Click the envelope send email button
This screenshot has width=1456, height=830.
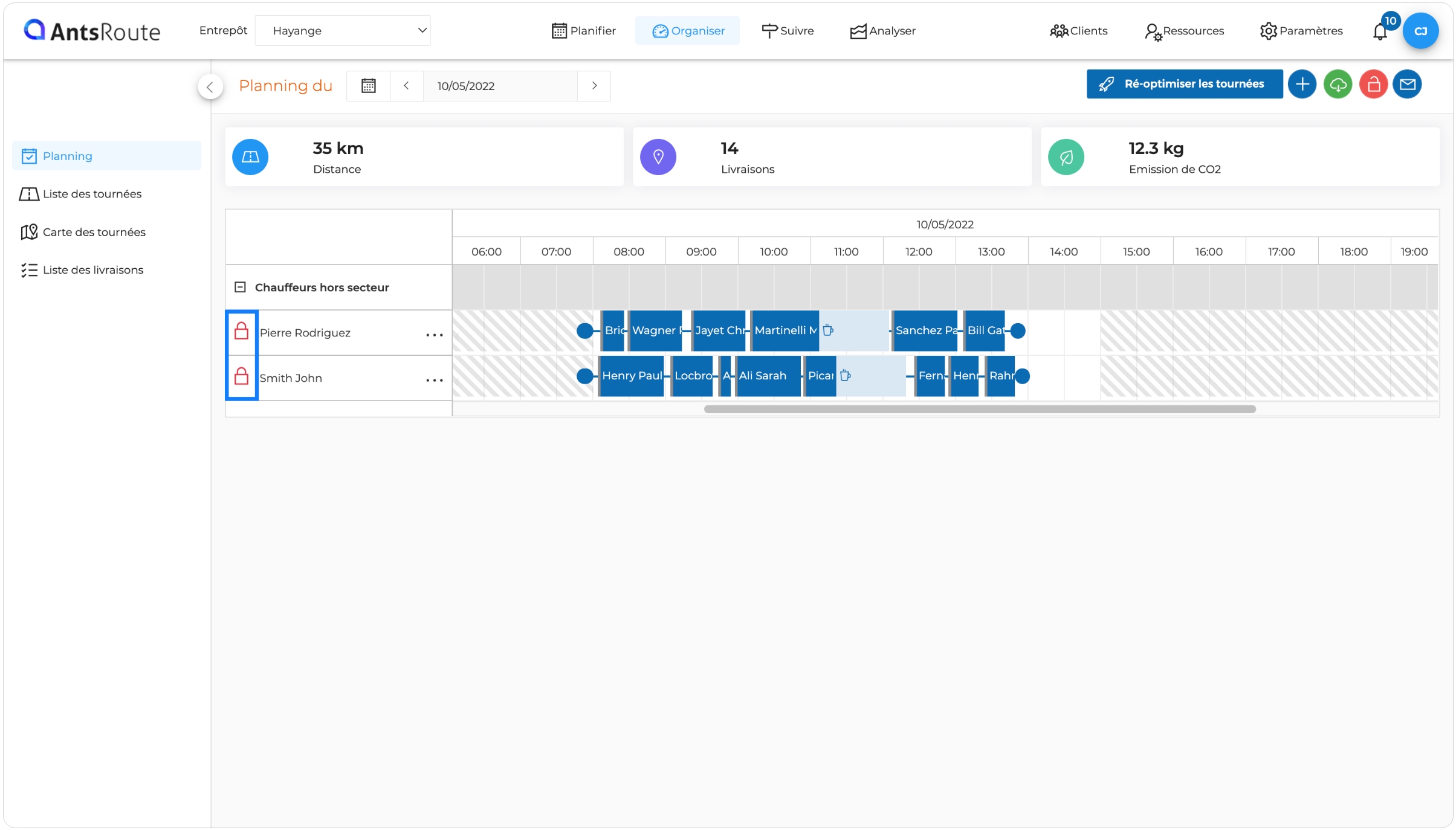1408,84
